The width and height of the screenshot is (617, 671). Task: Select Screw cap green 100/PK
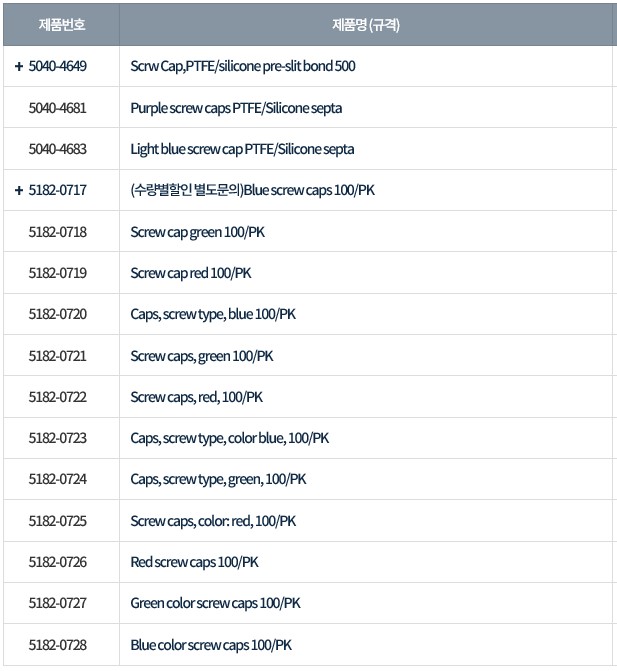[197, 232]
